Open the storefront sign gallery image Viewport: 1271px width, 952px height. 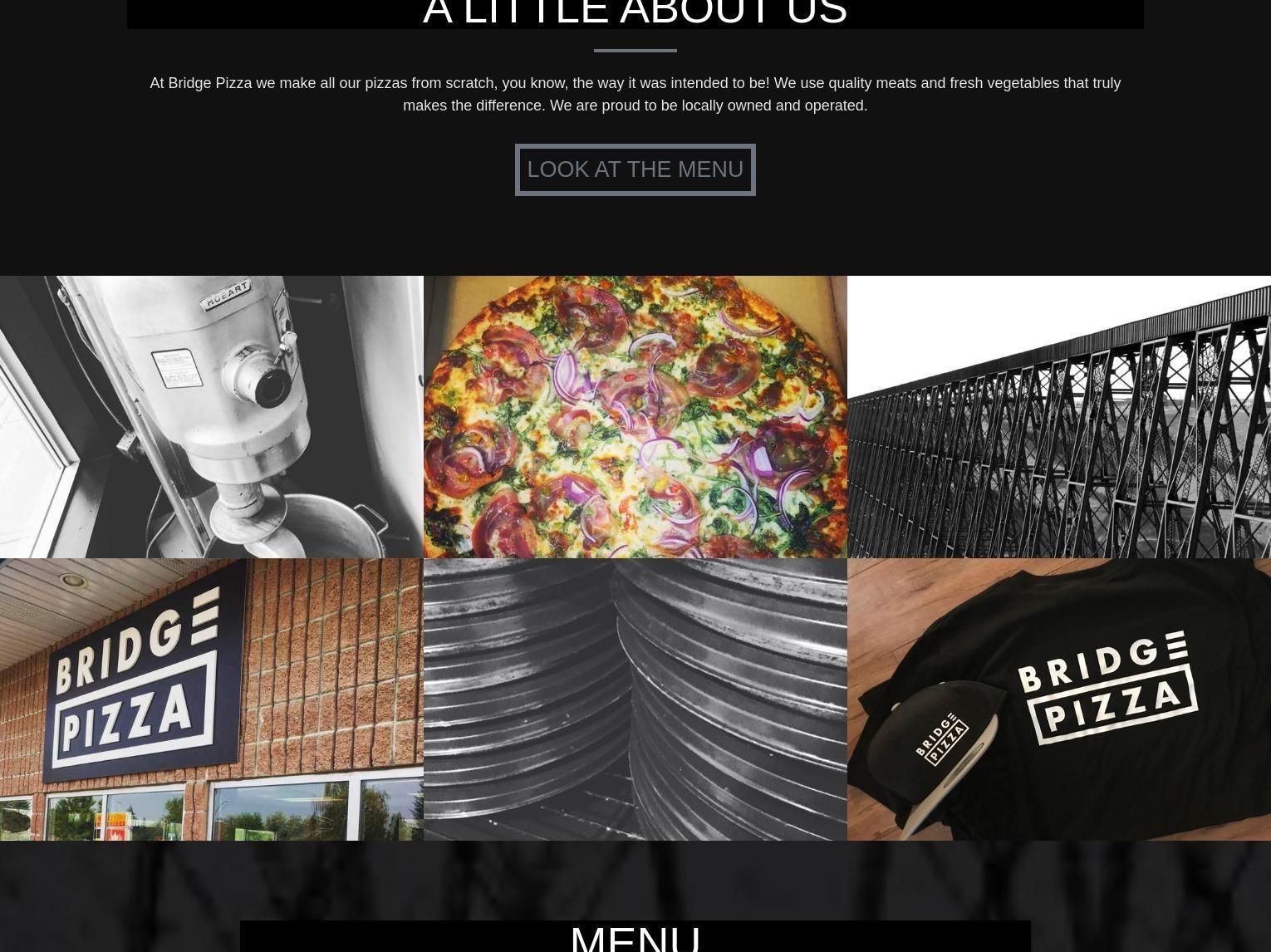pos(212,699)
